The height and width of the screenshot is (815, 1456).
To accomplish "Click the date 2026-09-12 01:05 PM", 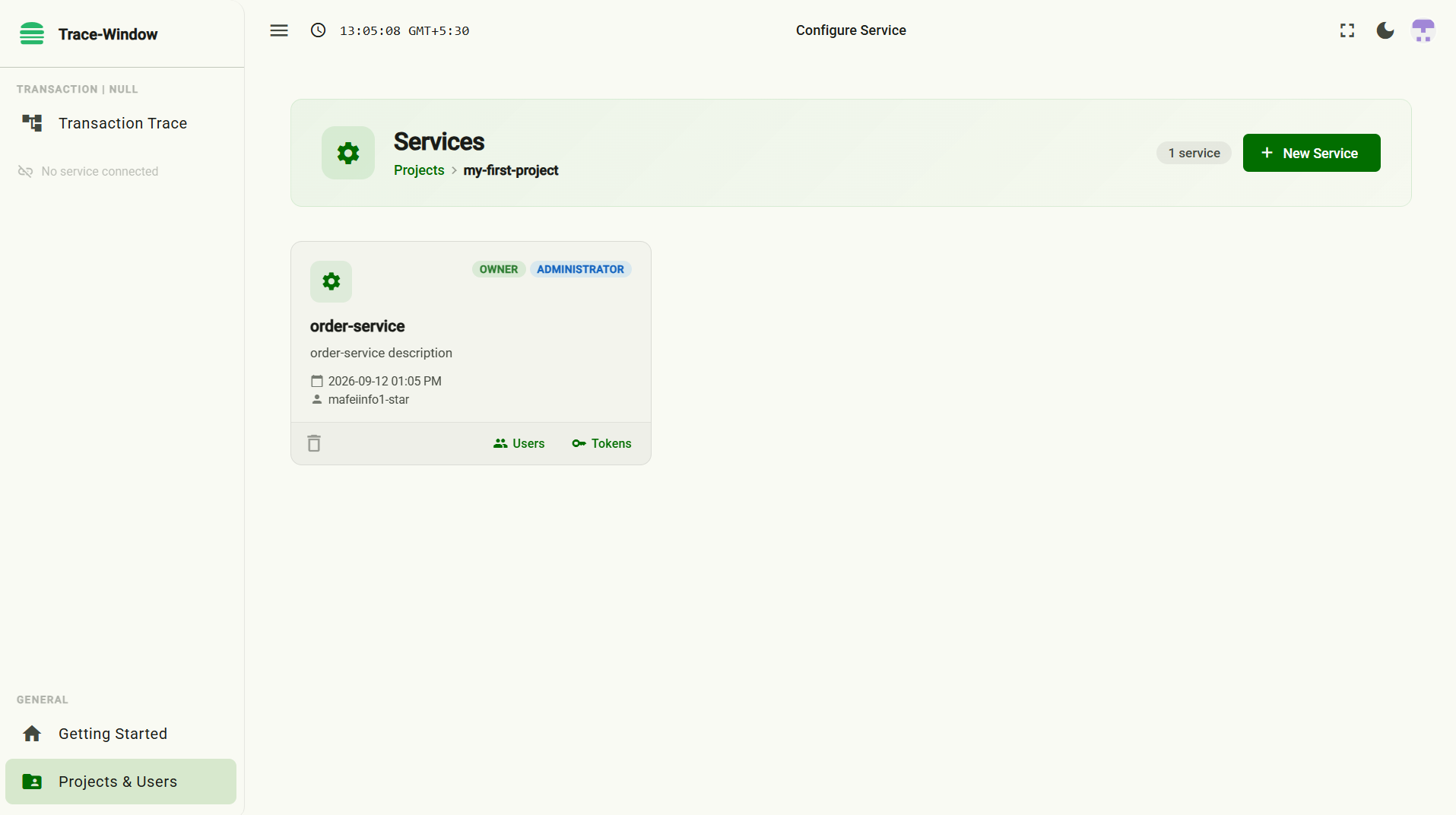I will [x=385, y=381].
